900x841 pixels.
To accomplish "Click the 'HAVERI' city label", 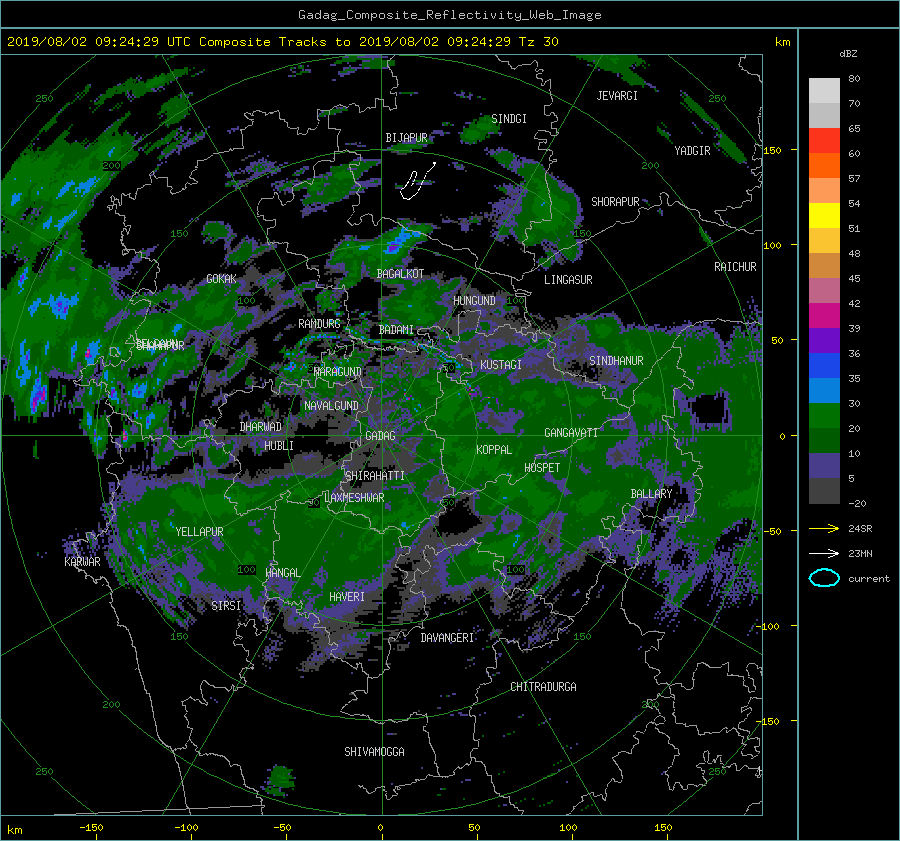I will click(x=347, y=597).
